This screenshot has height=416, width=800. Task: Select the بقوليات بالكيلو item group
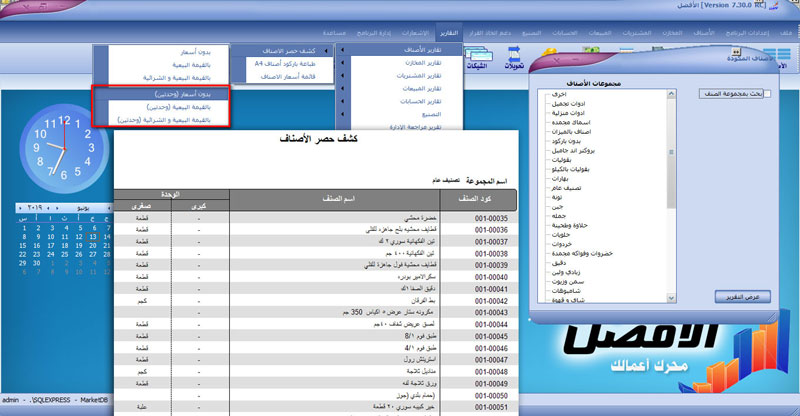coord(570,169)
